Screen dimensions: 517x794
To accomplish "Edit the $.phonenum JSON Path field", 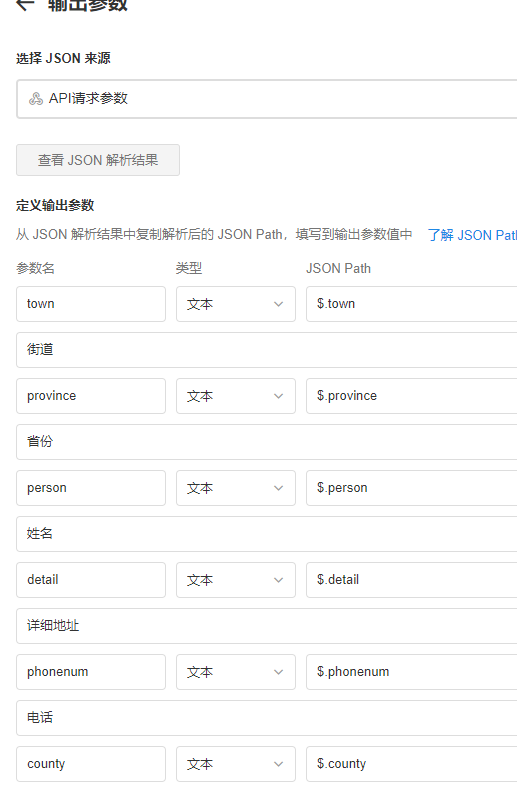I will coord(412,672).
